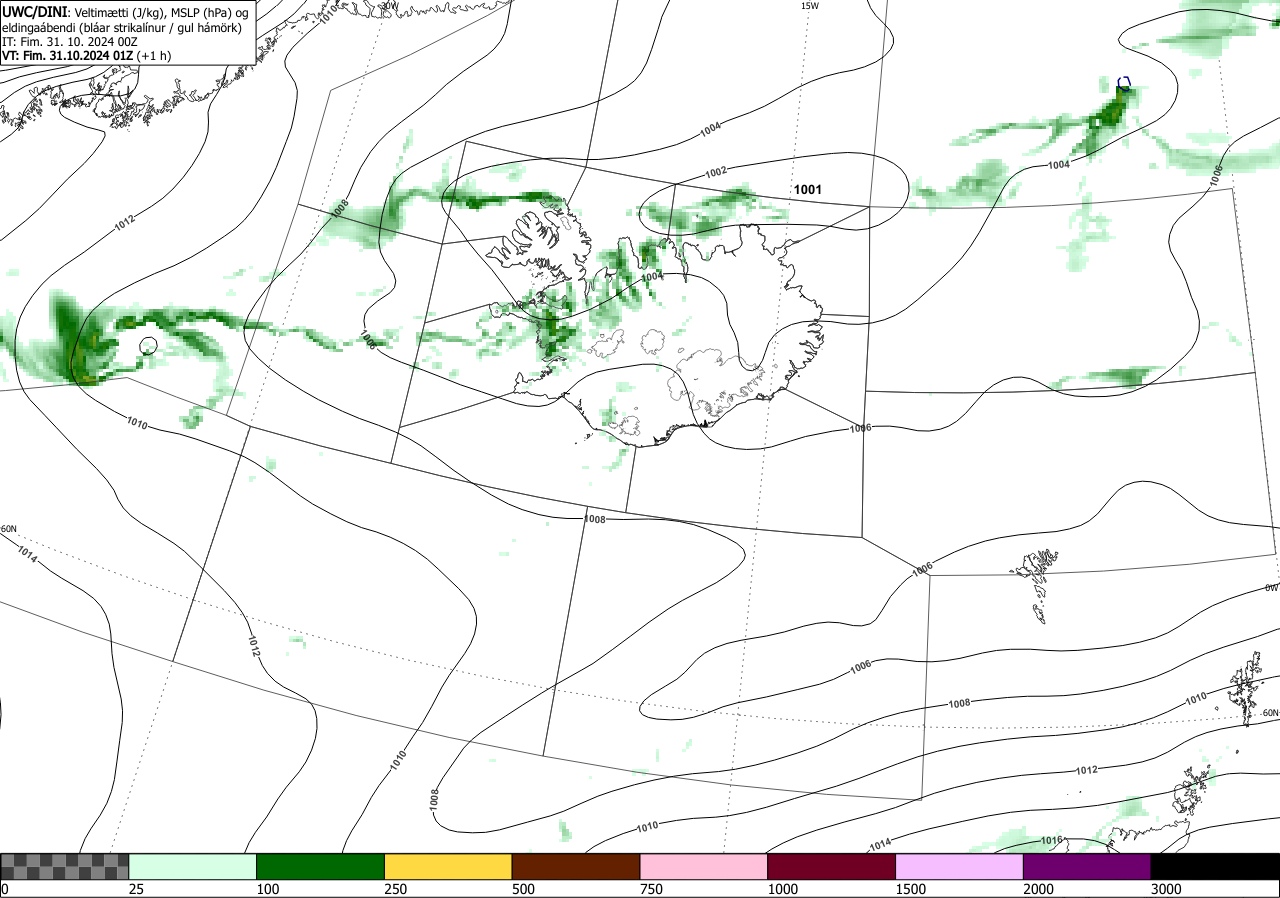
Task: Choose the brown 500–750 legend swatch
Action: coord(575,866)
